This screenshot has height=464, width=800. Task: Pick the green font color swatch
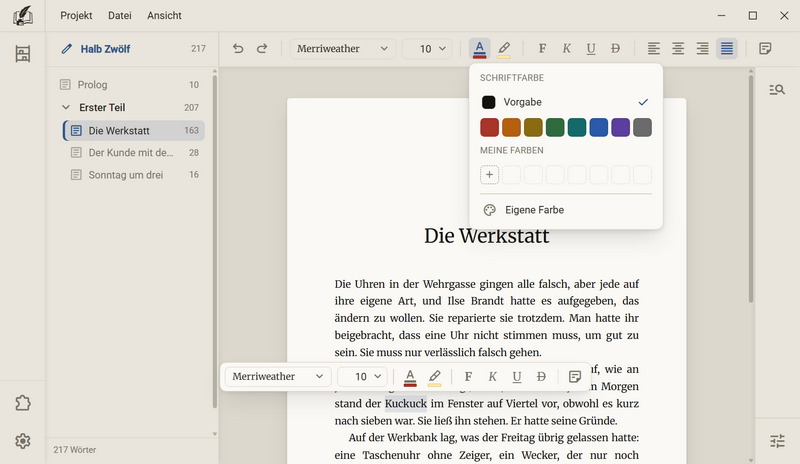click(x=555, y=127)
